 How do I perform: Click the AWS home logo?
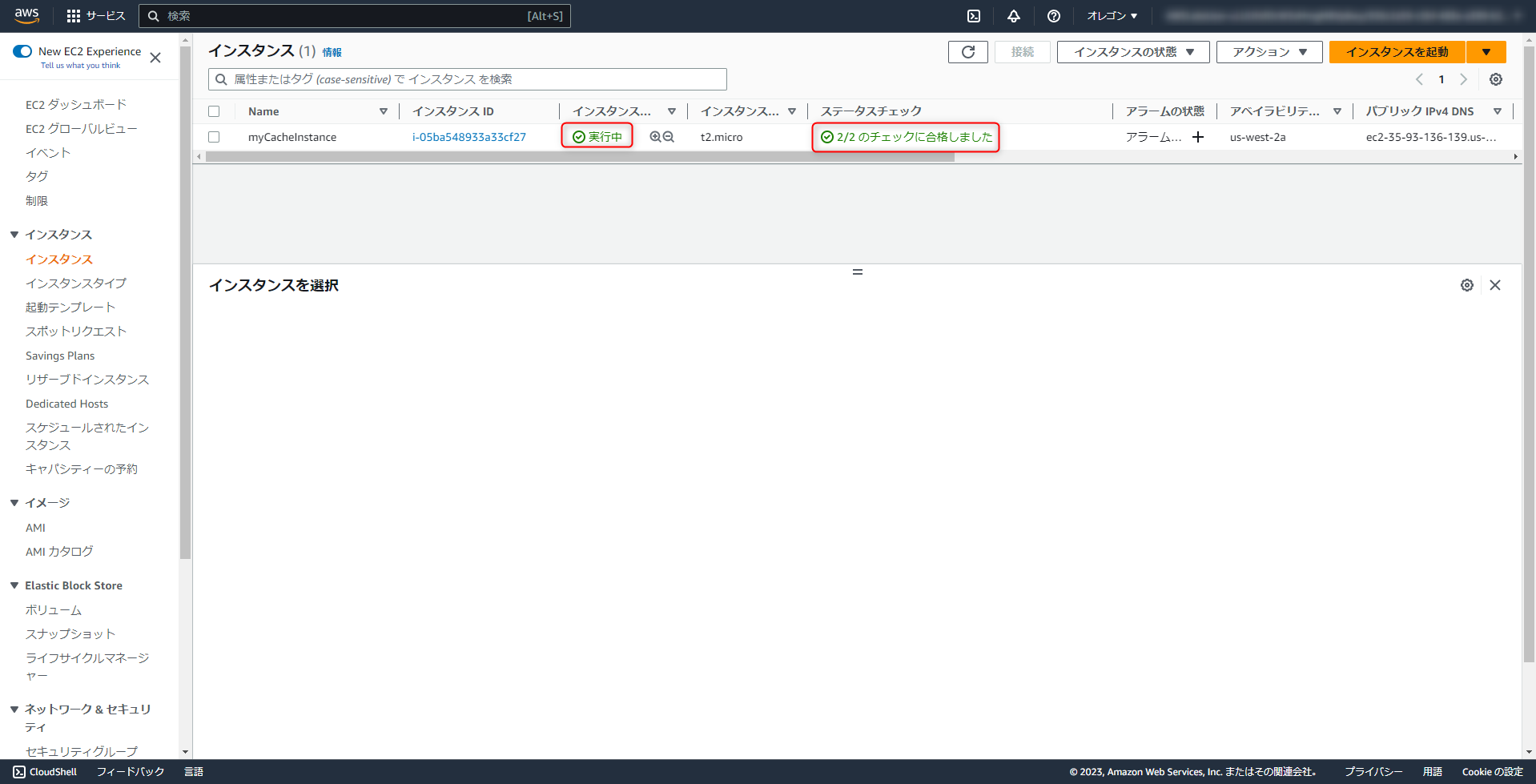pyautogui.click(x=26, y=14)
